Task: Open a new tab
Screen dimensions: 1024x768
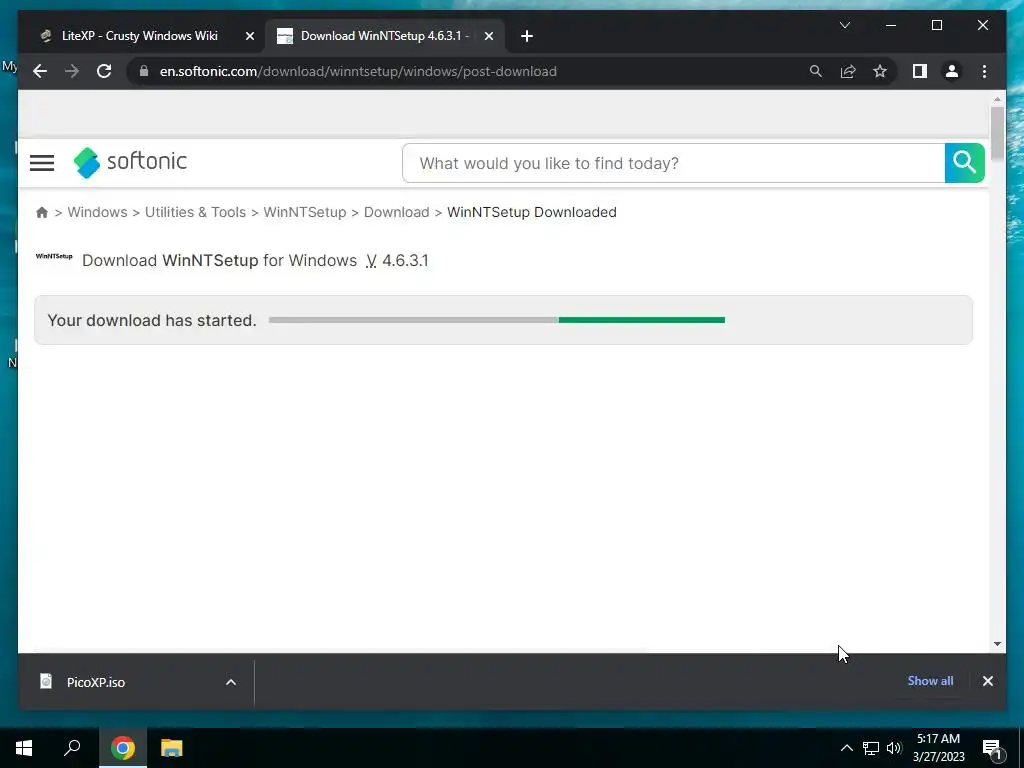Action: (527, 36)
